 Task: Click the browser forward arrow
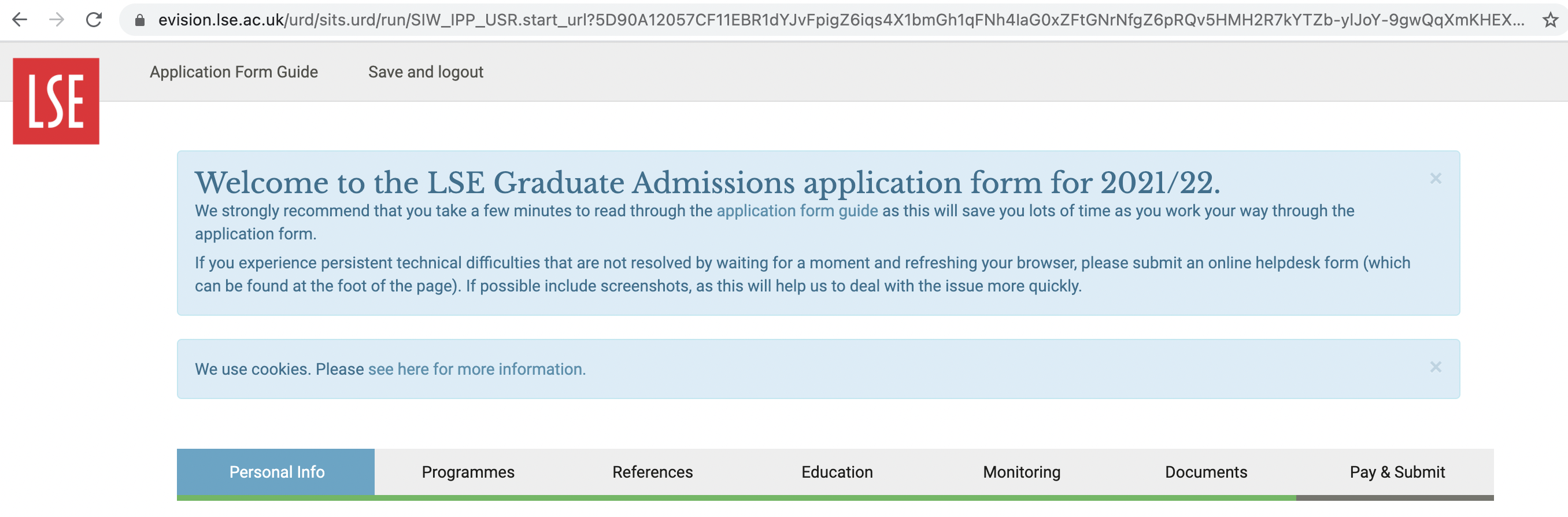tap(57, 20)
